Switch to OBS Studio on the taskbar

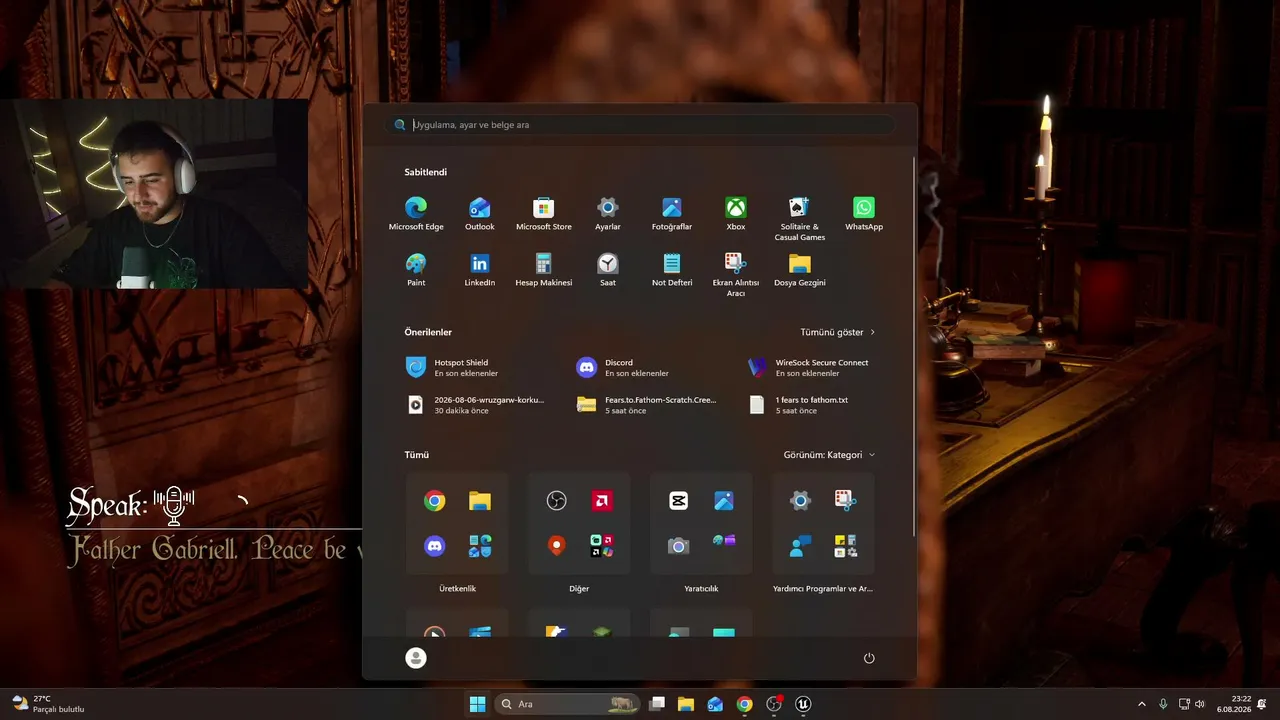pyautogui.click(x=773, y=704)
